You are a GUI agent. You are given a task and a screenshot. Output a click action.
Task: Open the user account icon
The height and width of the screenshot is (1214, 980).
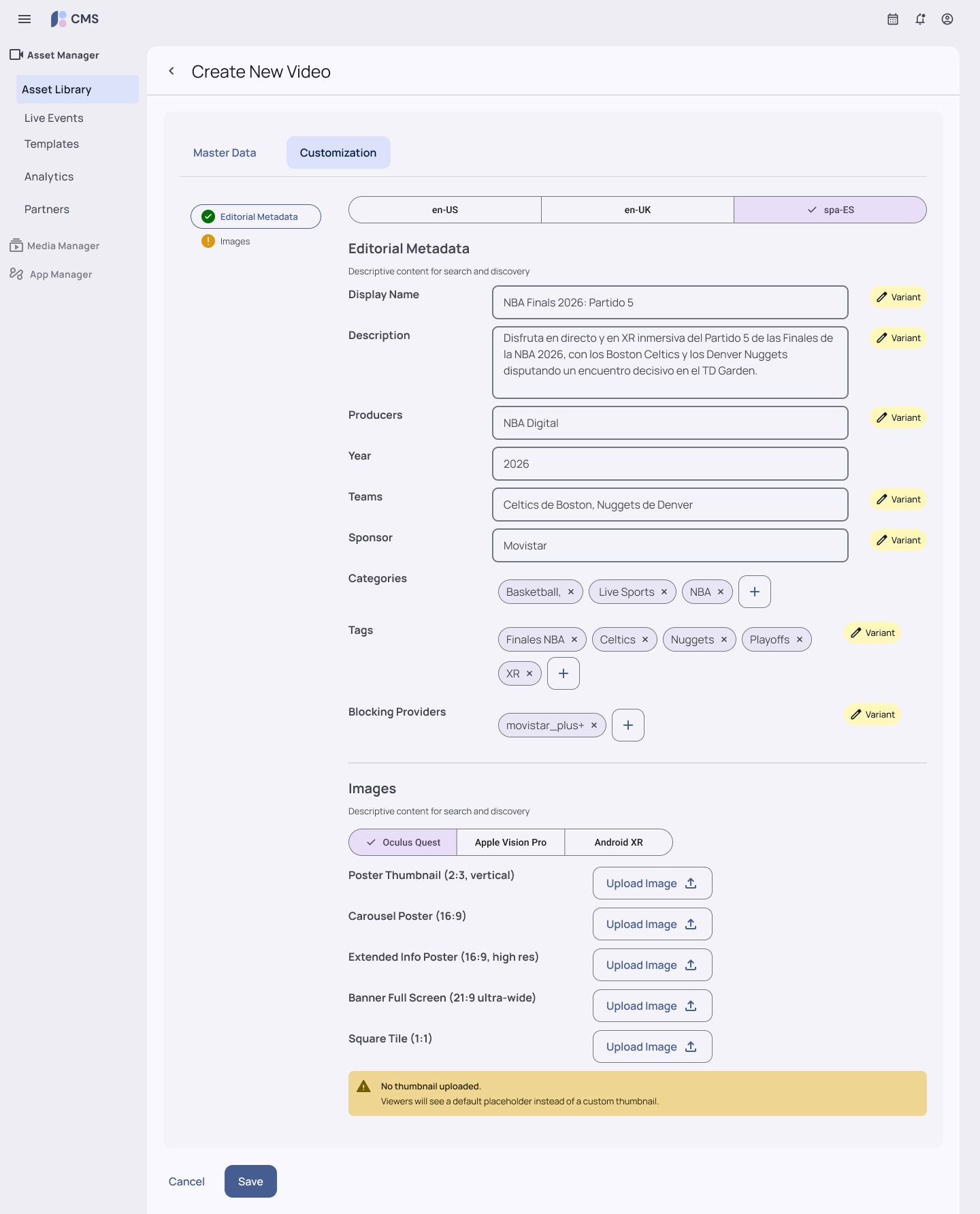point(947,19)
